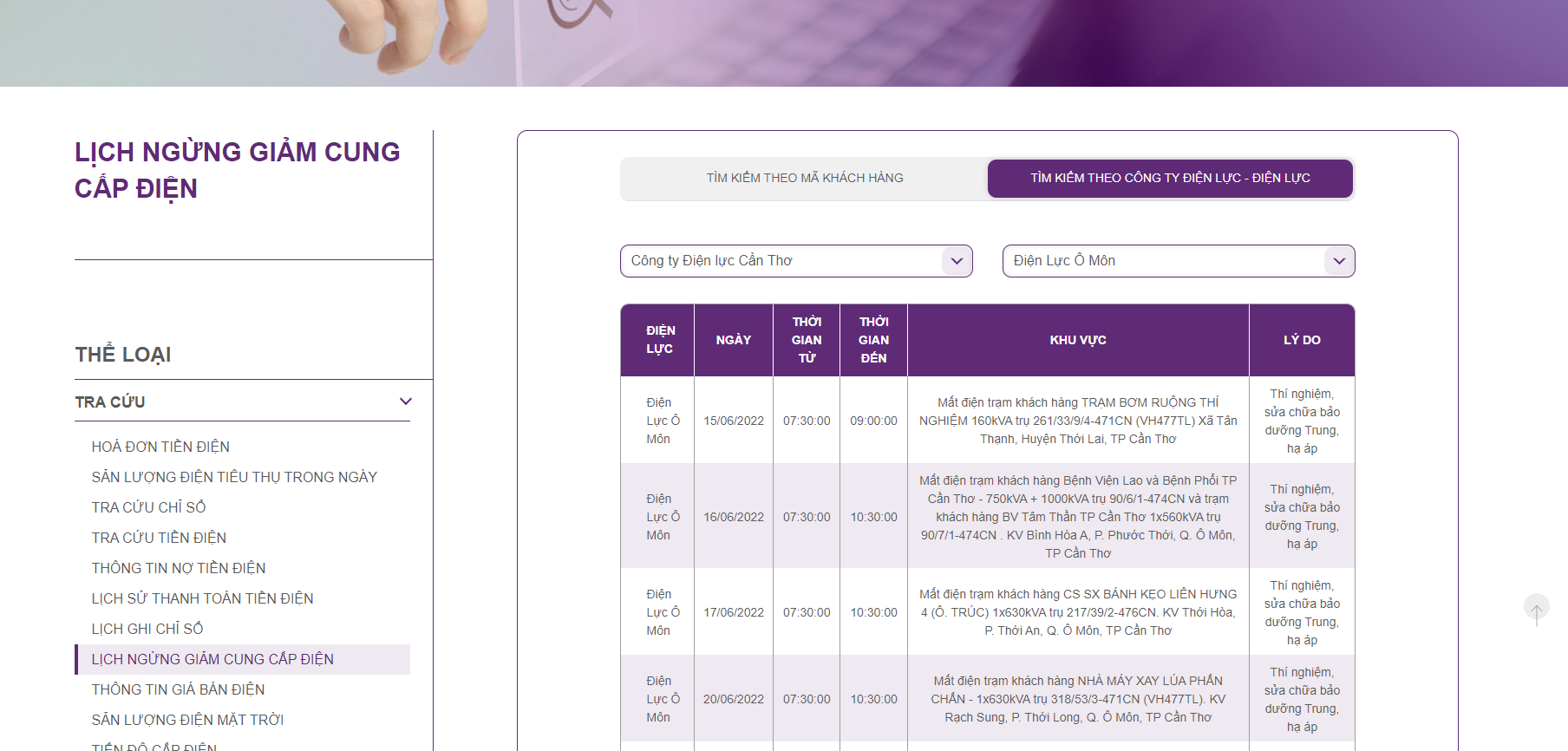Screen dimensions: 1568x751
Task: Select Tìm kiếm theo công ty điện lực tab
Action: [1169, 178]
